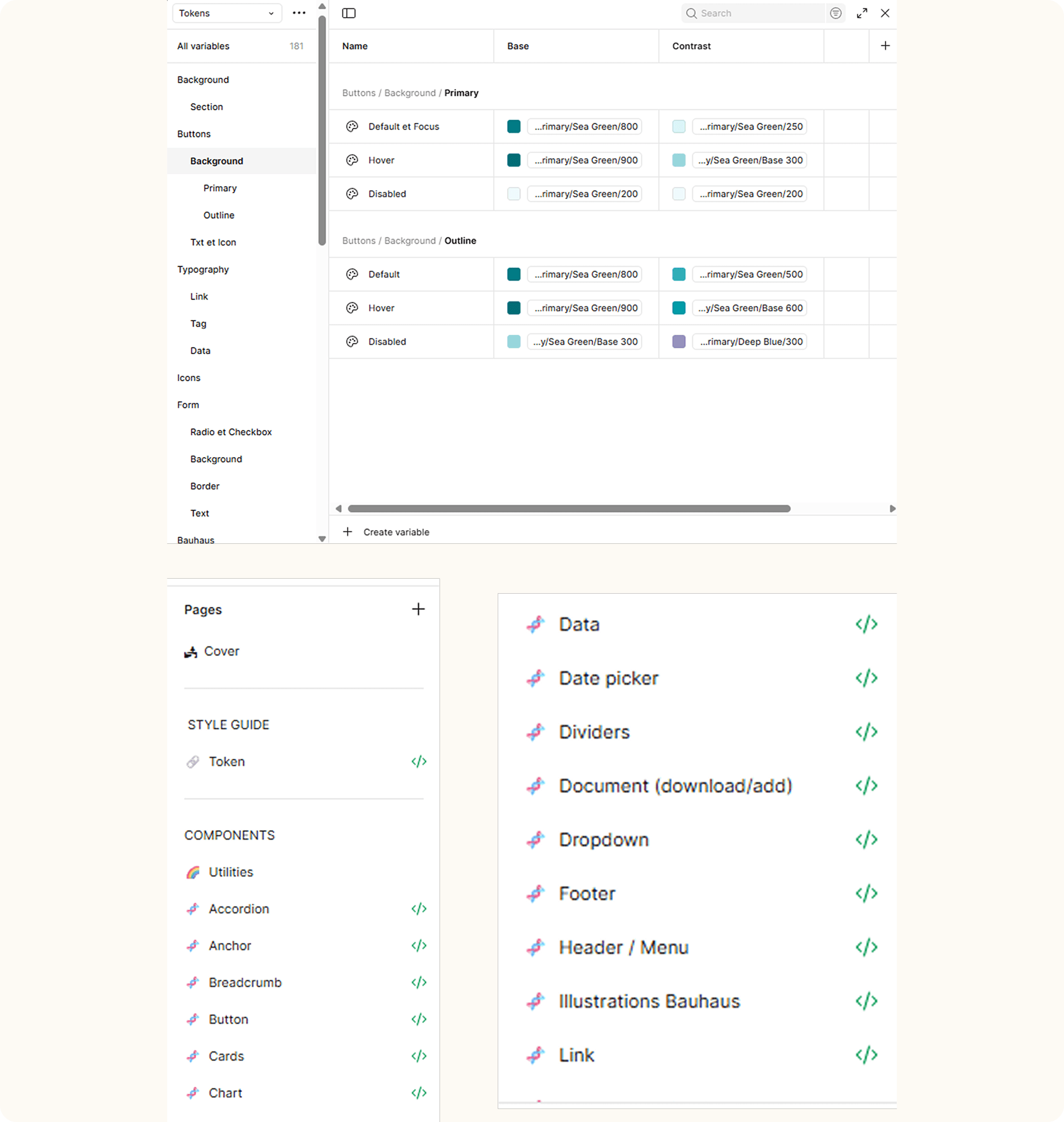The height and width of the screenshot is (1122, 1064).
Task: Expand the variables window to full size
Action: (x=861, y=13)
